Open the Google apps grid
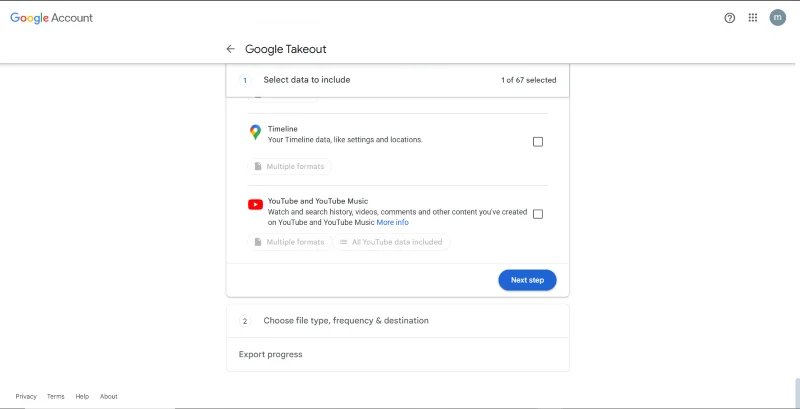The height and width of the screenshot is (409, 800). pyautogui.click(x=753, y=18)
